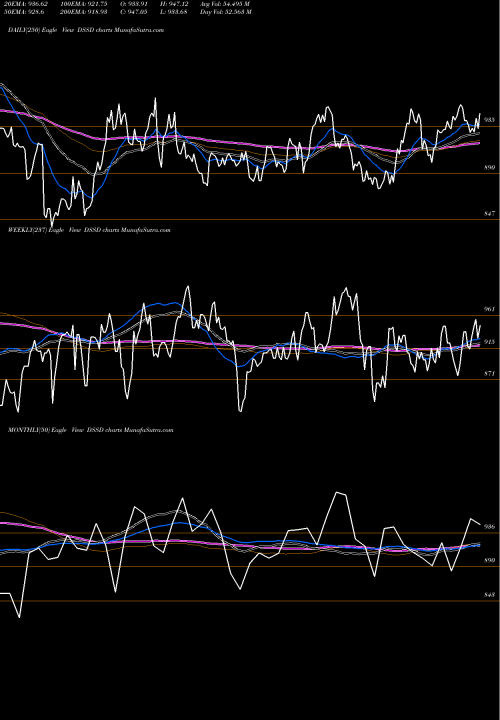Image resolution: width=500 pixels, height=720 pixels.
Task: Select the close price C: value
Action: 134,12
